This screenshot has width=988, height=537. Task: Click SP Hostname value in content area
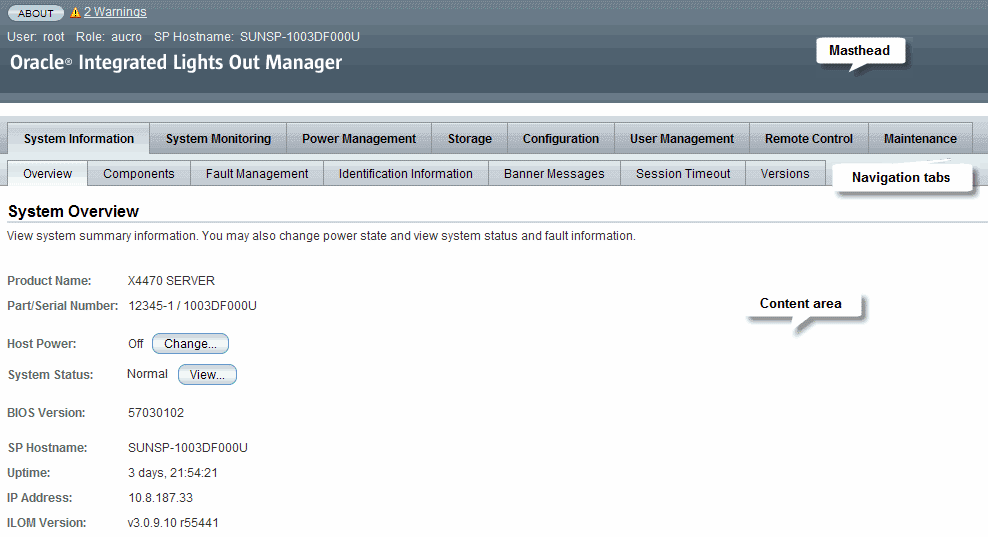(x=188, y=448)
